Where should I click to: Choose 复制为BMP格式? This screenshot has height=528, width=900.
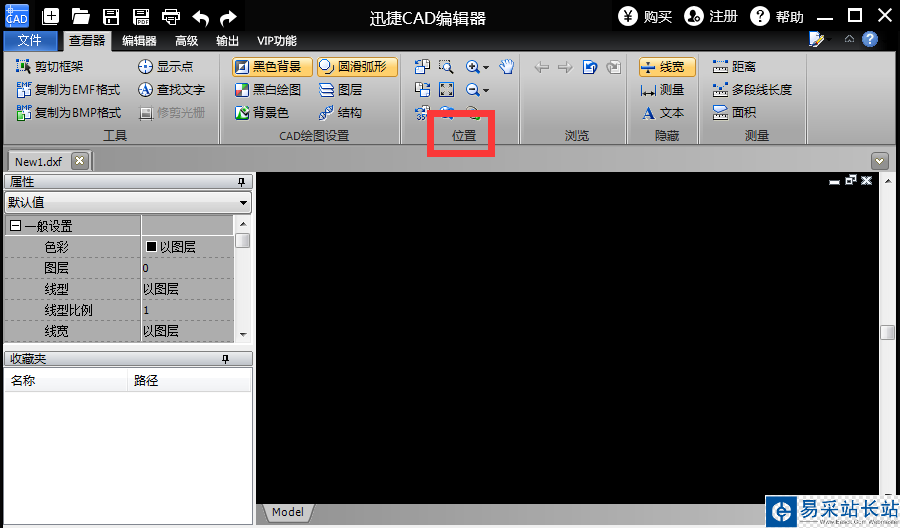(68, 112)
